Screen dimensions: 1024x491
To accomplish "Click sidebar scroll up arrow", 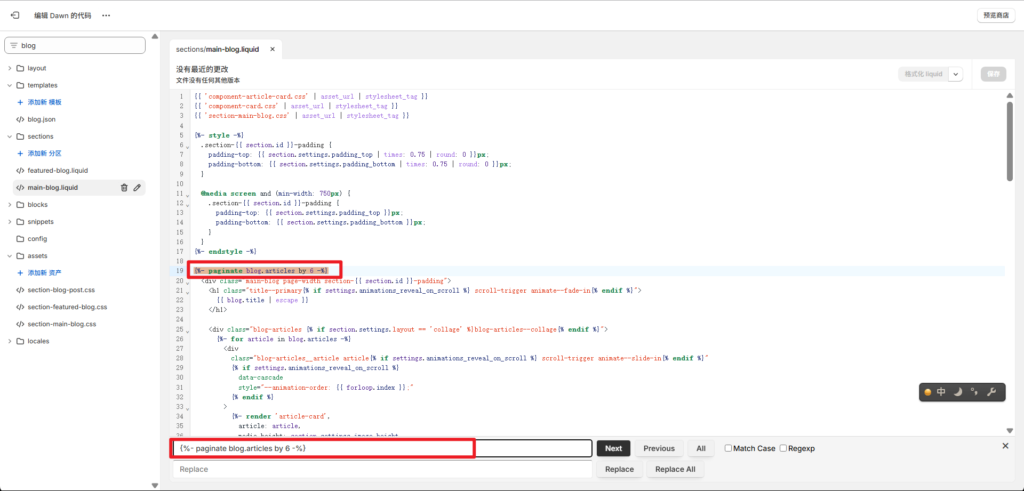I will [155, 37].
